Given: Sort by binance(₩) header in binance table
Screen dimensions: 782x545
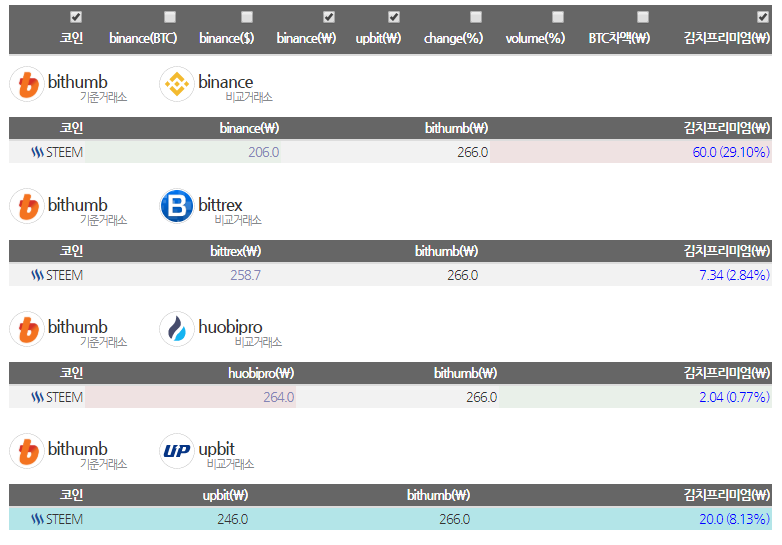Looking at the screenshot, I should [249, 129].
